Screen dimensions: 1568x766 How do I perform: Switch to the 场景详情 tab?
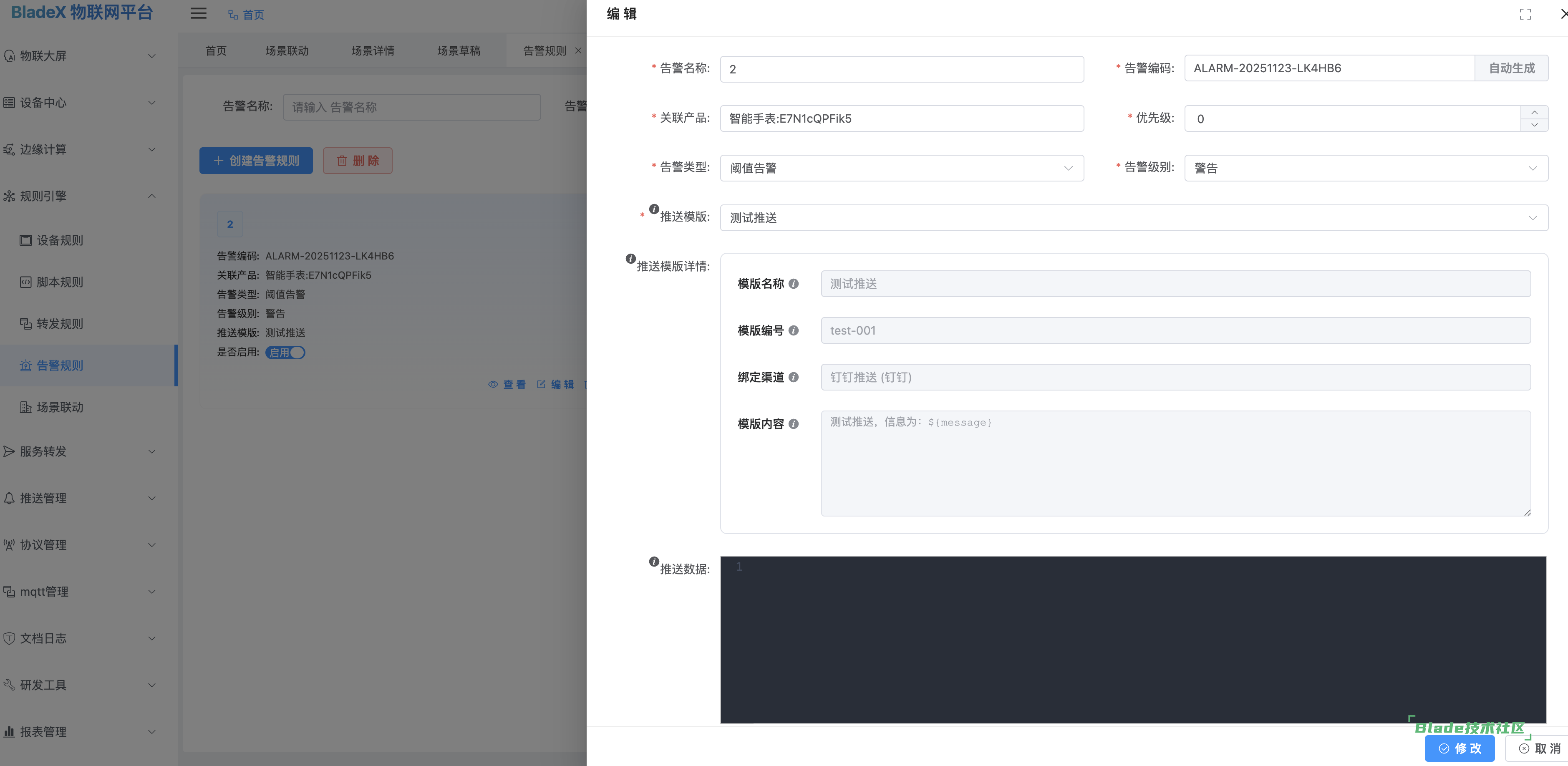coord(373,50)
